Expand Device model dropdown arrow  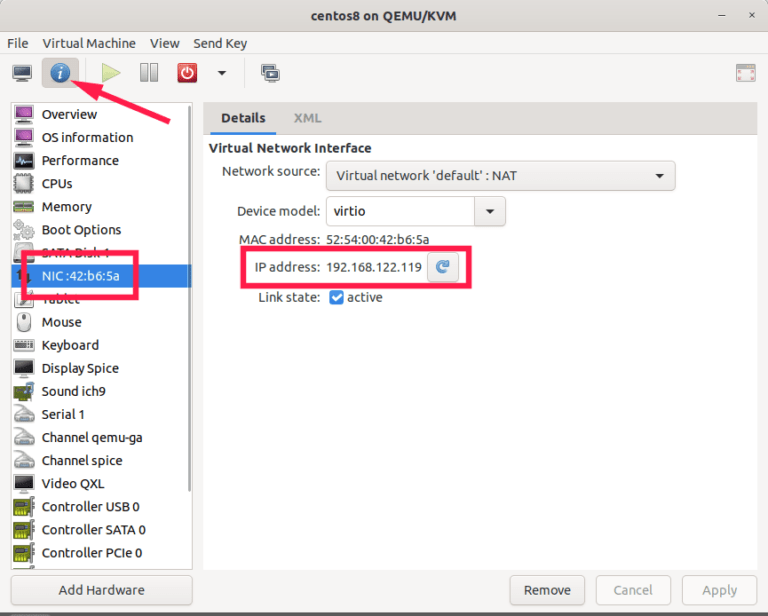coord(490,211)
